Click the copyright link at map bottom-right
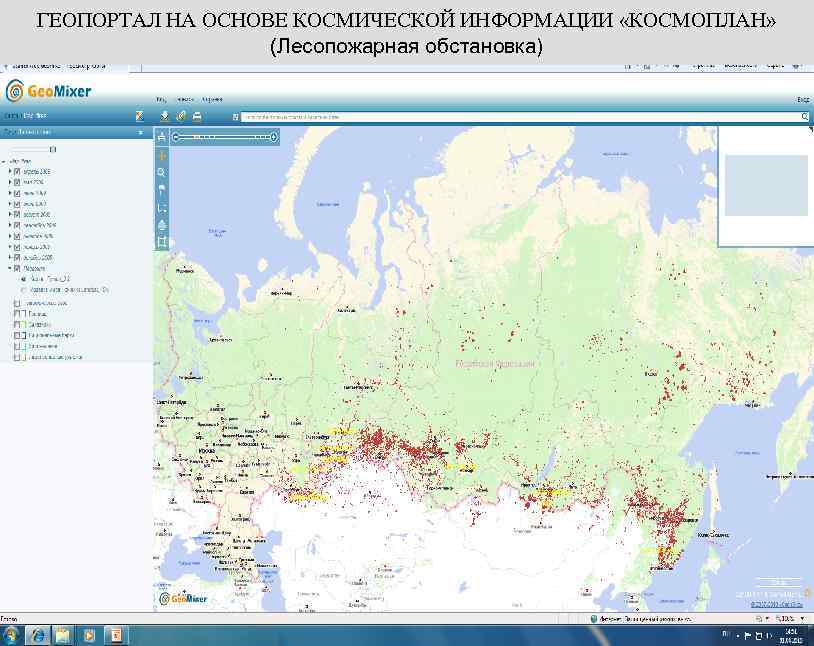This screenshot has height=646, width=814. [x=777, y=604]
